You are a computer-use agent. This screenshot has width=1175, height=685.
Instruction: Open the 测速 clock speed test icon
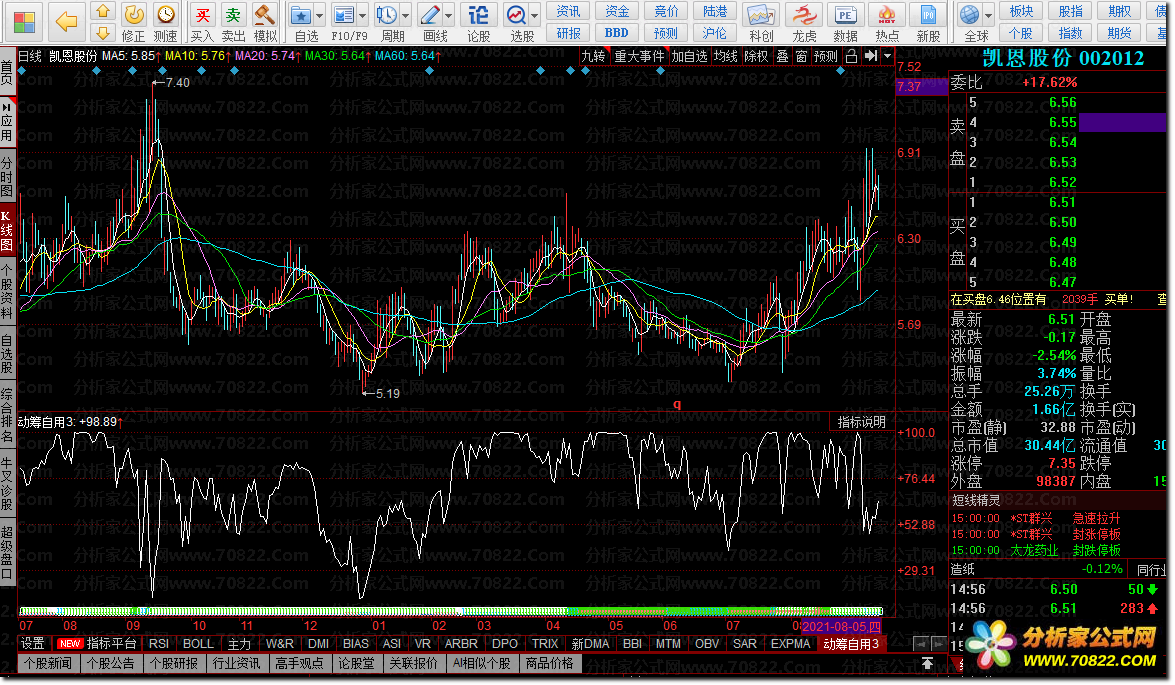[166, 14]
